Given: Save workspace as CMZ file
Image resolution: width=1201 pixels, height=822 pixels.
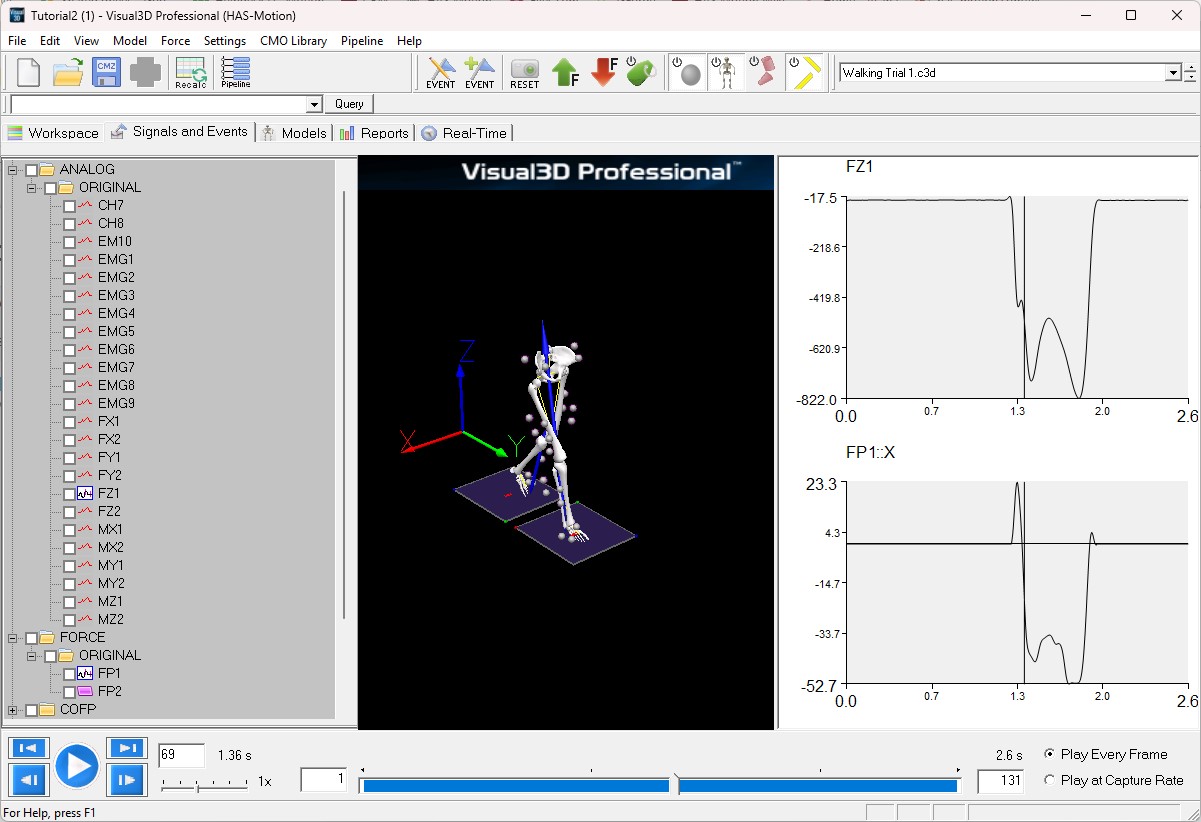Looking at the screenshot, I should tap(106, 73).
